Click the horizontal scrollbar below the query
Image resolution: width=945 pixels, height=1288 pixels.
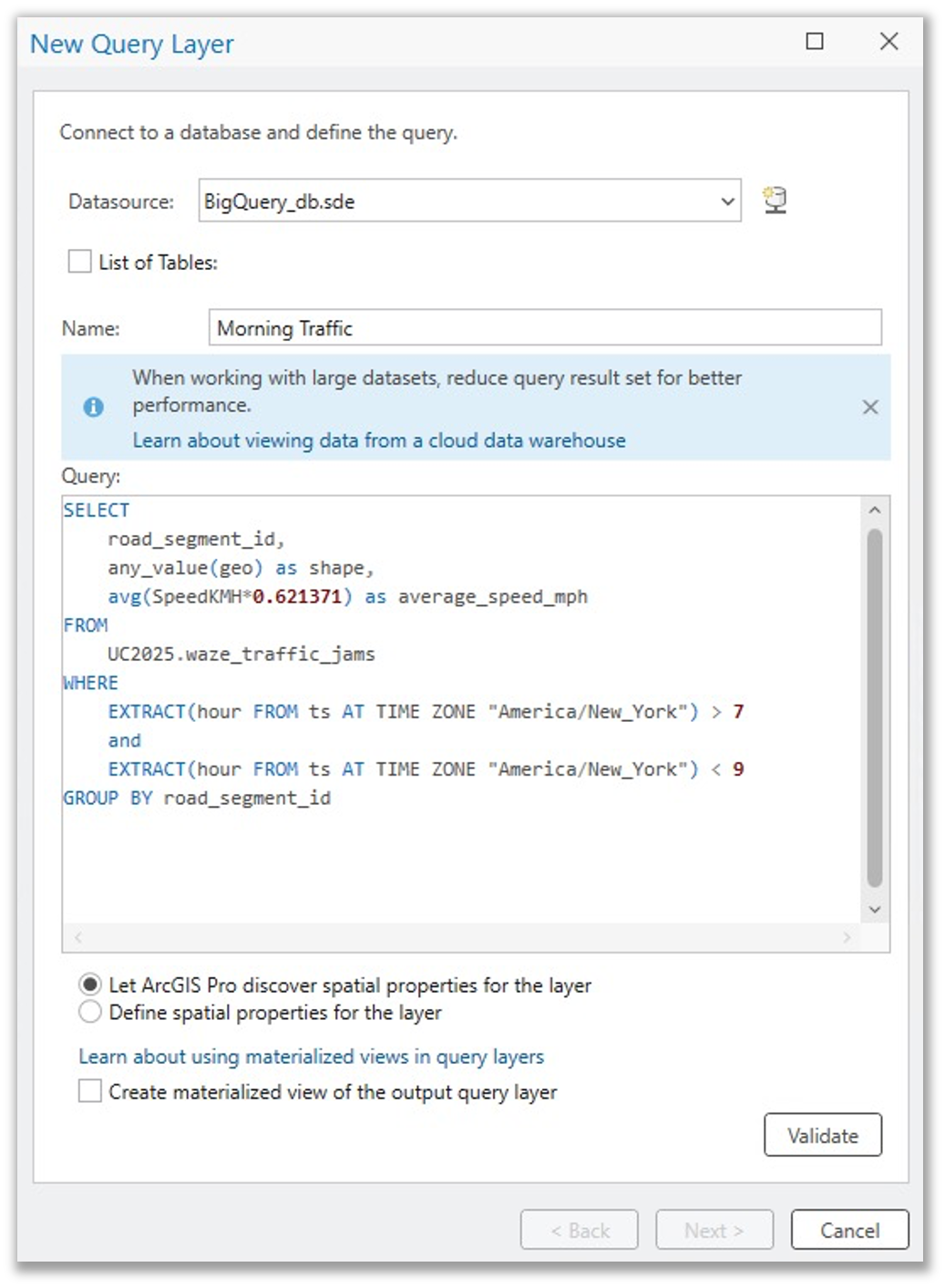click(456, 935)
